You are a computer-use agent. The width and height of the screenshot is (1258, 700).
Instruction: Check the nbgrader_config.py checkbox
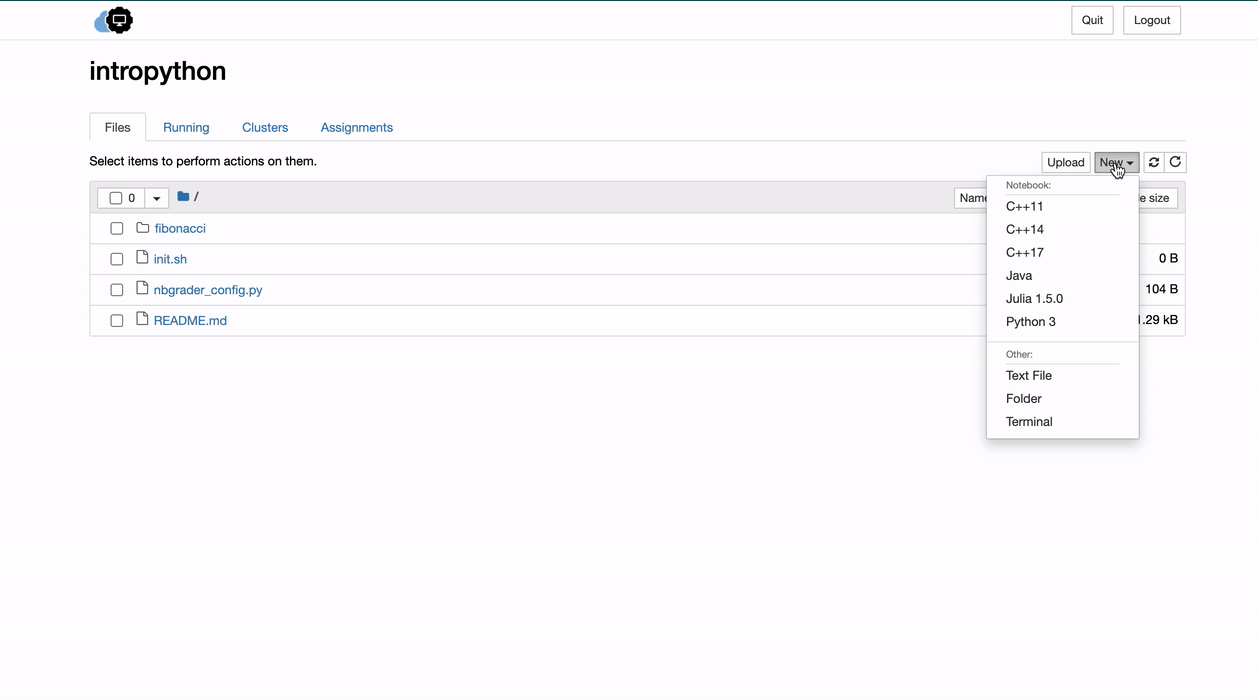[117, 290]
